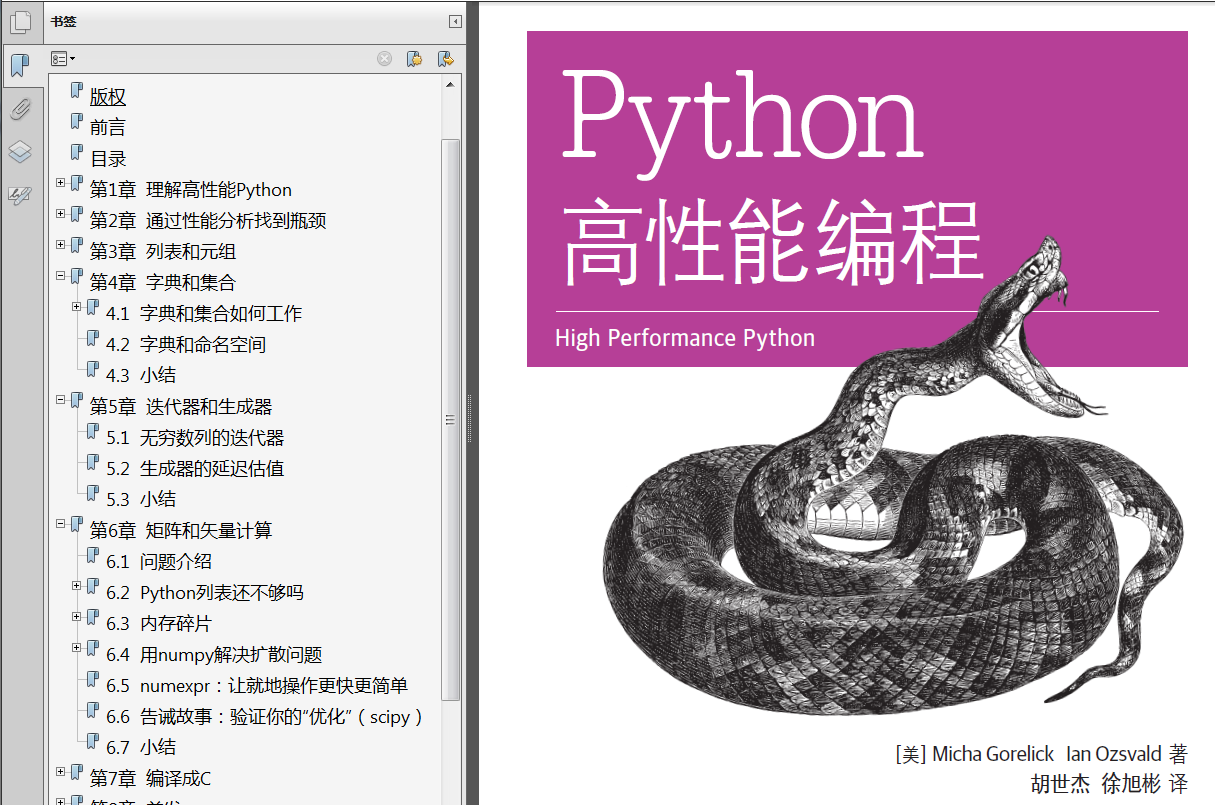Select bookmark 4.2 字典和命名空间
This screenshot has width=1215, height=805.
pyautogui.click(x=186, y=345)
